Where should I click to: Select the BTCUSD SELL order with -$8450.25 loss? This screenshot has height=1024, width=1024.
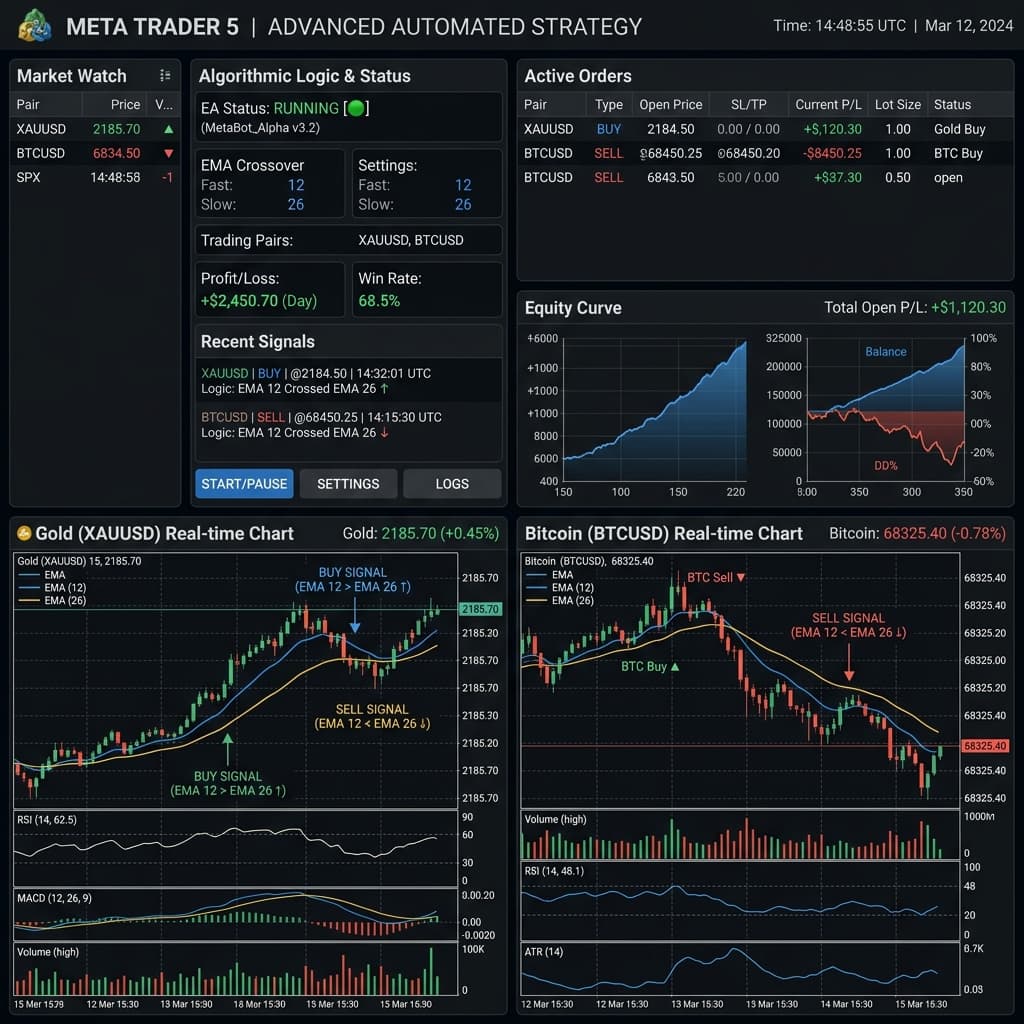coord(765,153)
